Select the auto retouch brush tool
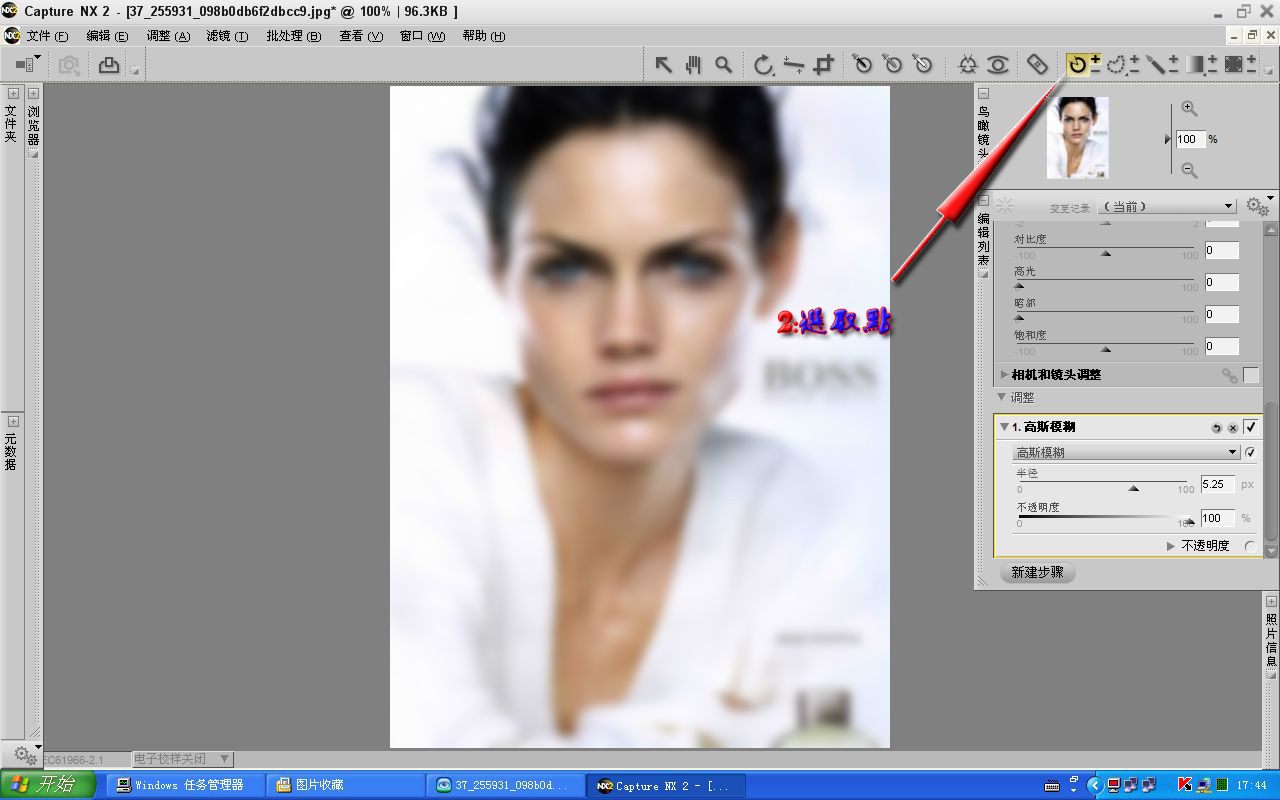Image resolution: width=1280 pixels, height=800 pixels. pyautogui.click(x=1038, y=65)
